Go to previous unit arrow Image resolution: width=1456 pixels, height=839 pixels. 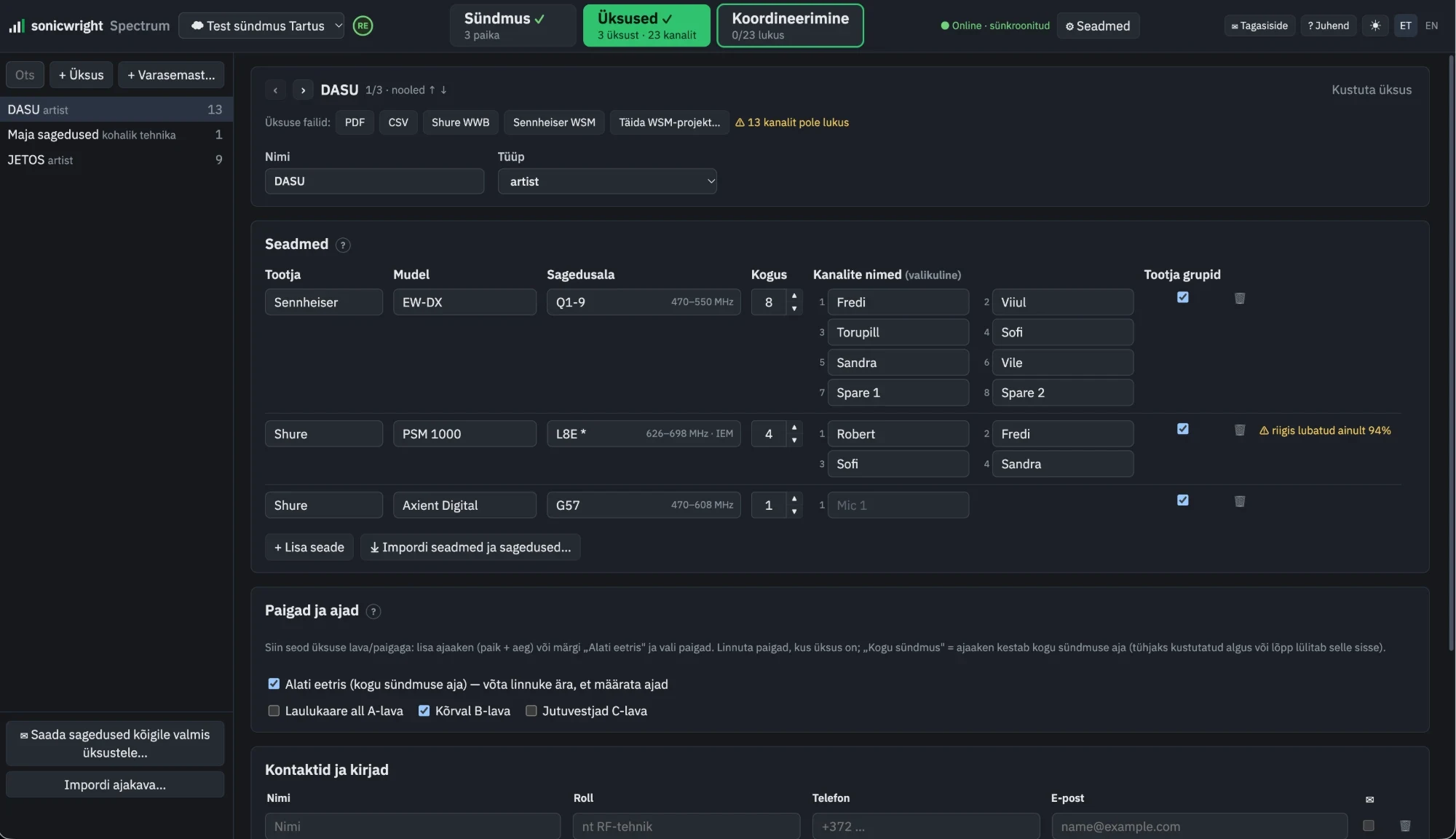pyautogui.click(x=275, y=90)
